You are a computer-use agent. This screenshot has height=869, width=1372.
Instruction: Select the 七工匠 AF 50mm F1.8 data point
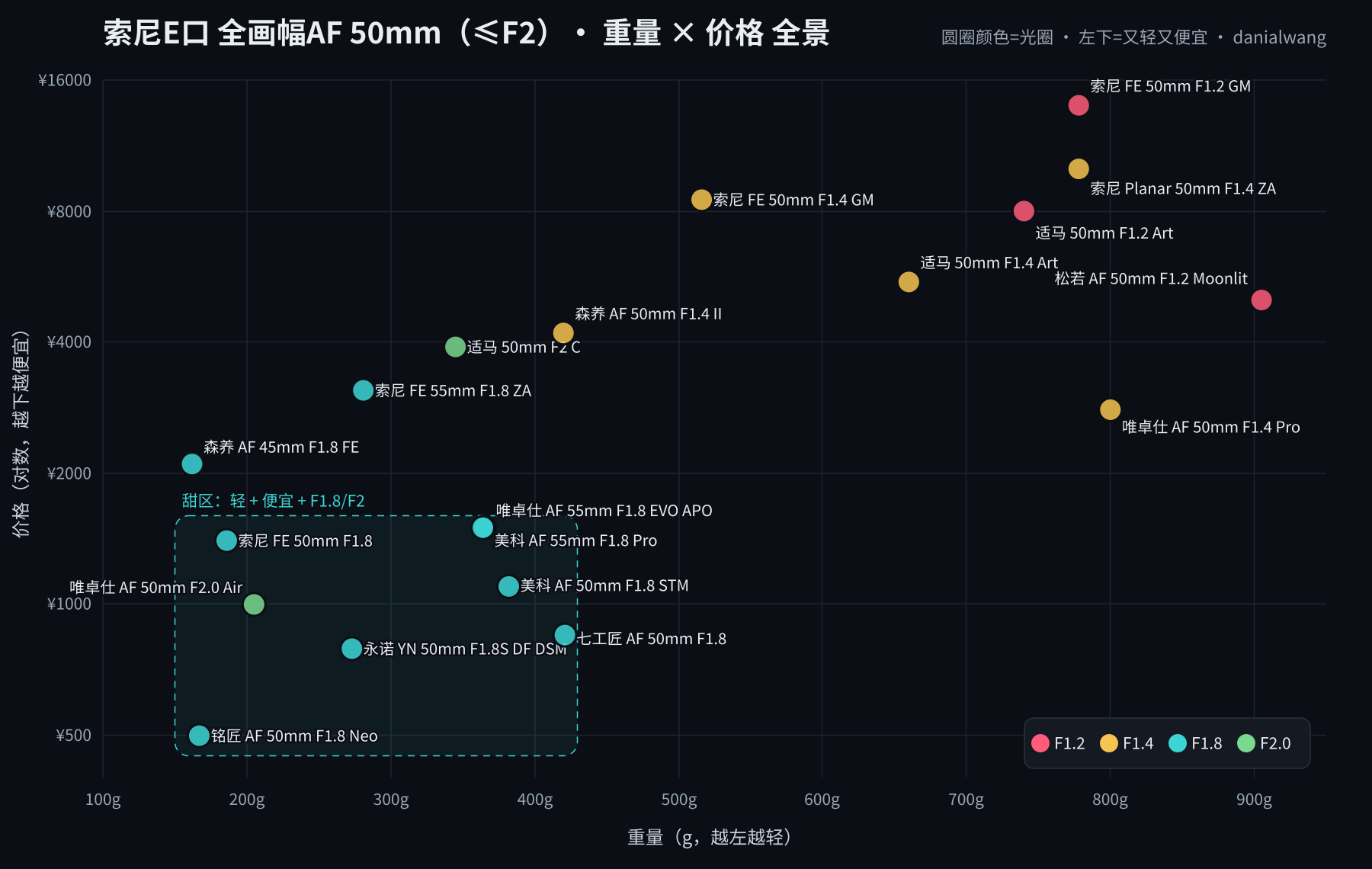565,635
